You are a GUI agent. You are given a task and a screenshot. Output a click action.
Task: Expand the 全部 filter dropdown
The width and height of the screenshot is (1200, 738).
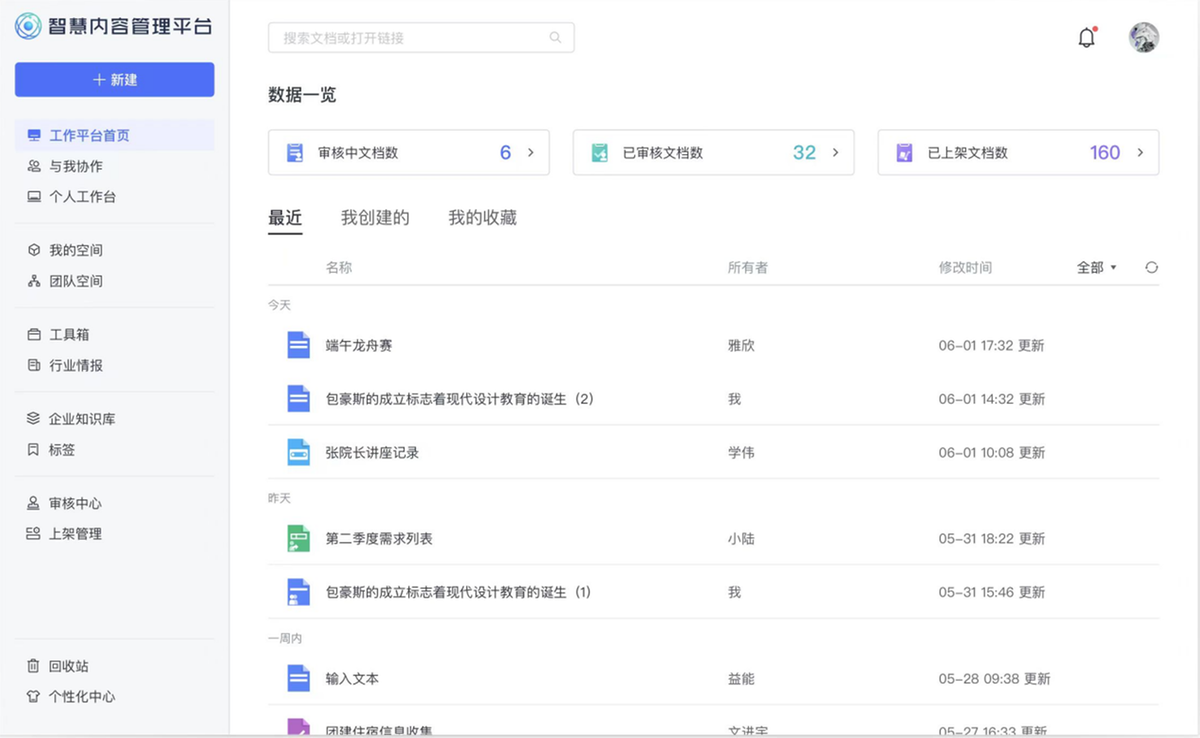click(x=1096, y=267)
